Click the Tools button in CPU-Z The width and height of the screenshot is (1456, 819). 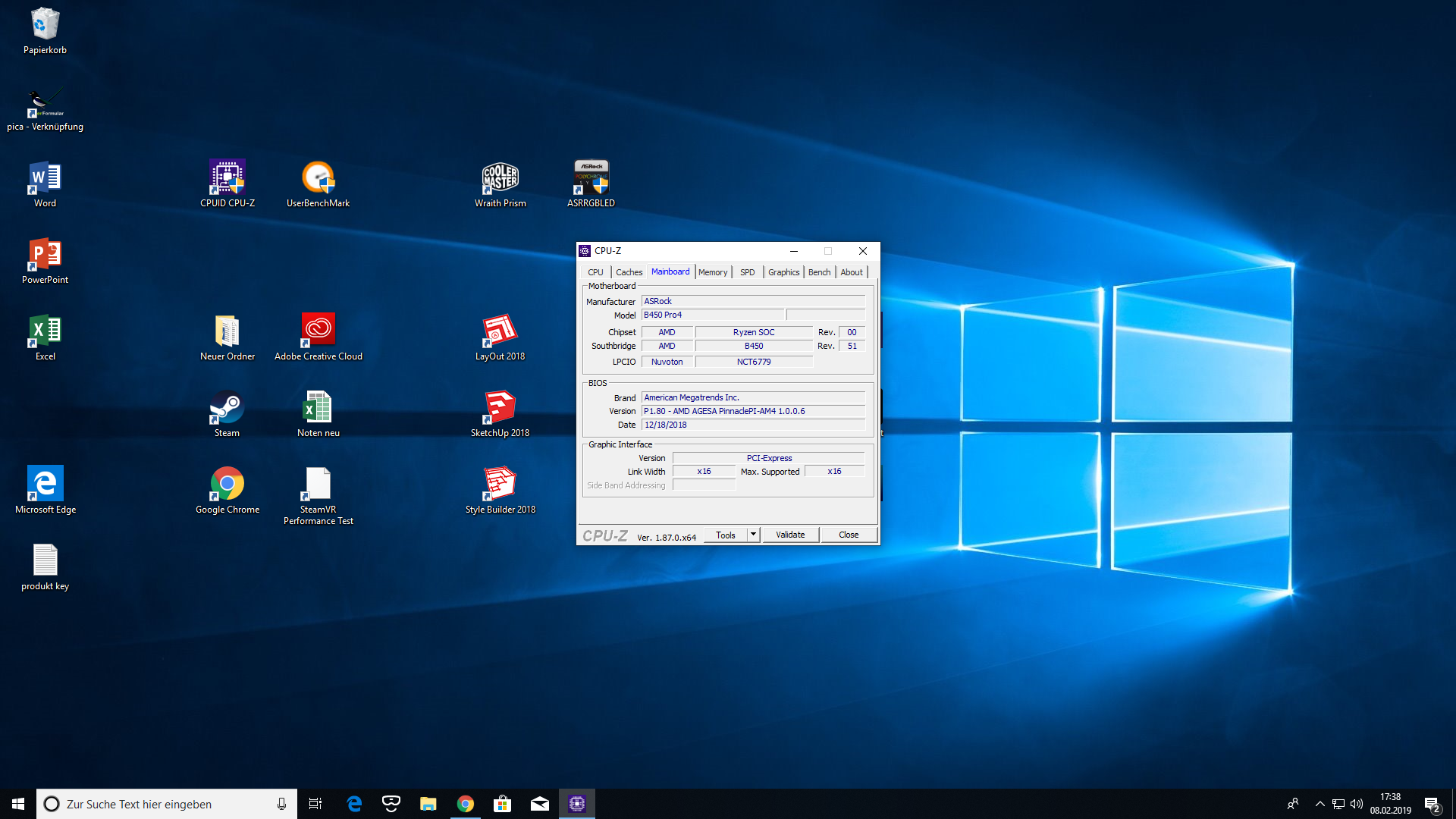[x=726, y=535]
